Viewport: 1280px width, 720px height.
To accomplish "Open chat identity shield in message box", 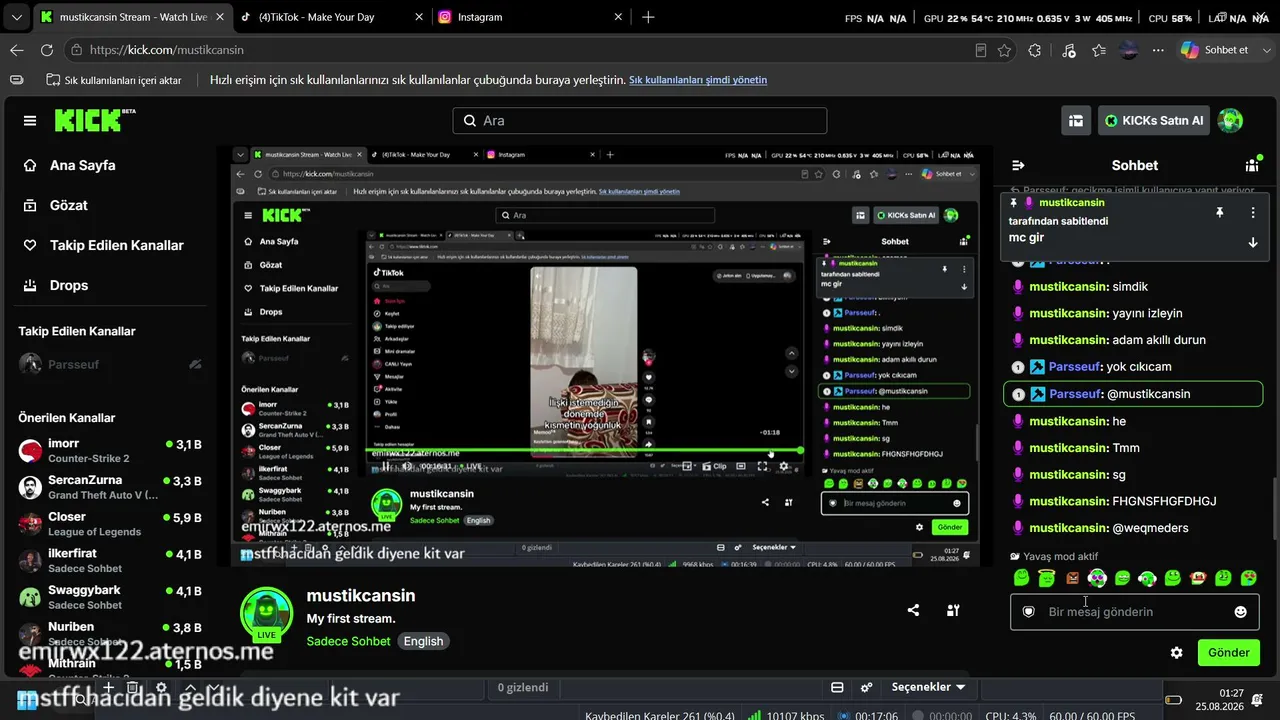I will tap(1028, 612).
